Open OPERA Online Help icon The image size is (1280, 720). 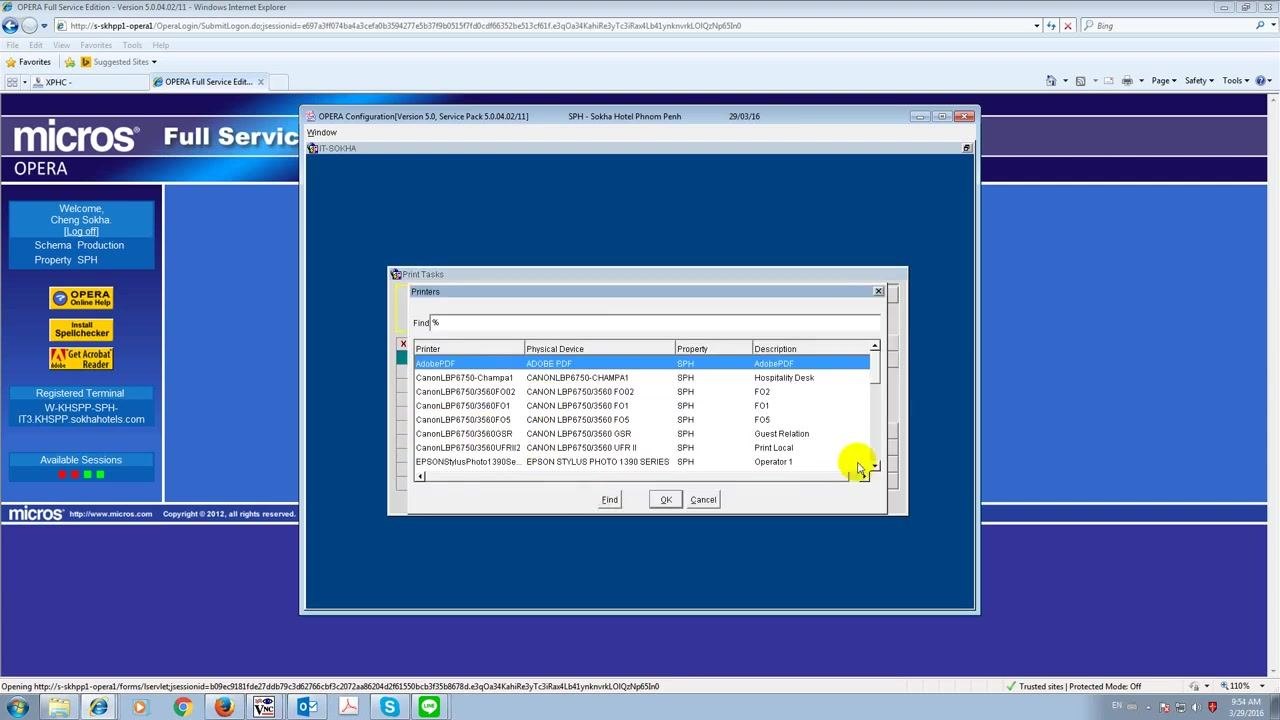point(81,298)
